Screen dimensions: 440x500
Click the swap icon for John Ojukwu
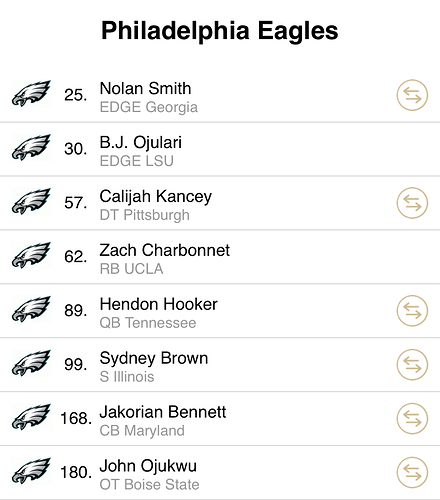pos(412,473)
